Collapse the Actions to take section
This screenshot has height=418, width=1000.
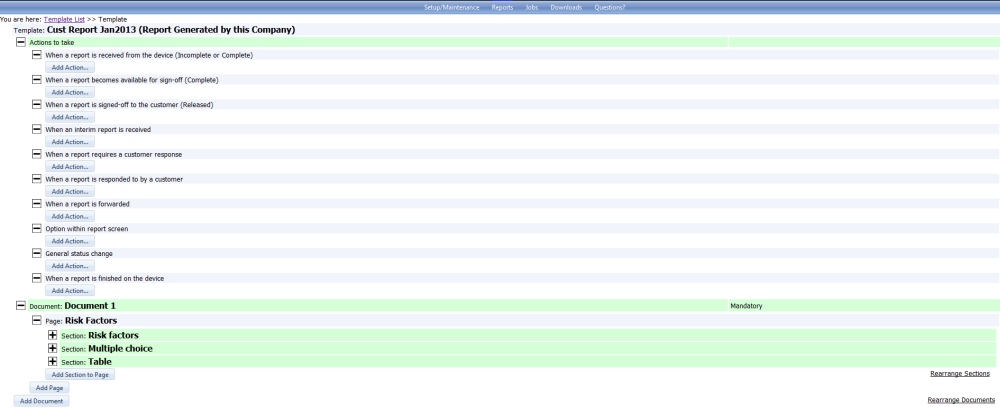point(21,43)
